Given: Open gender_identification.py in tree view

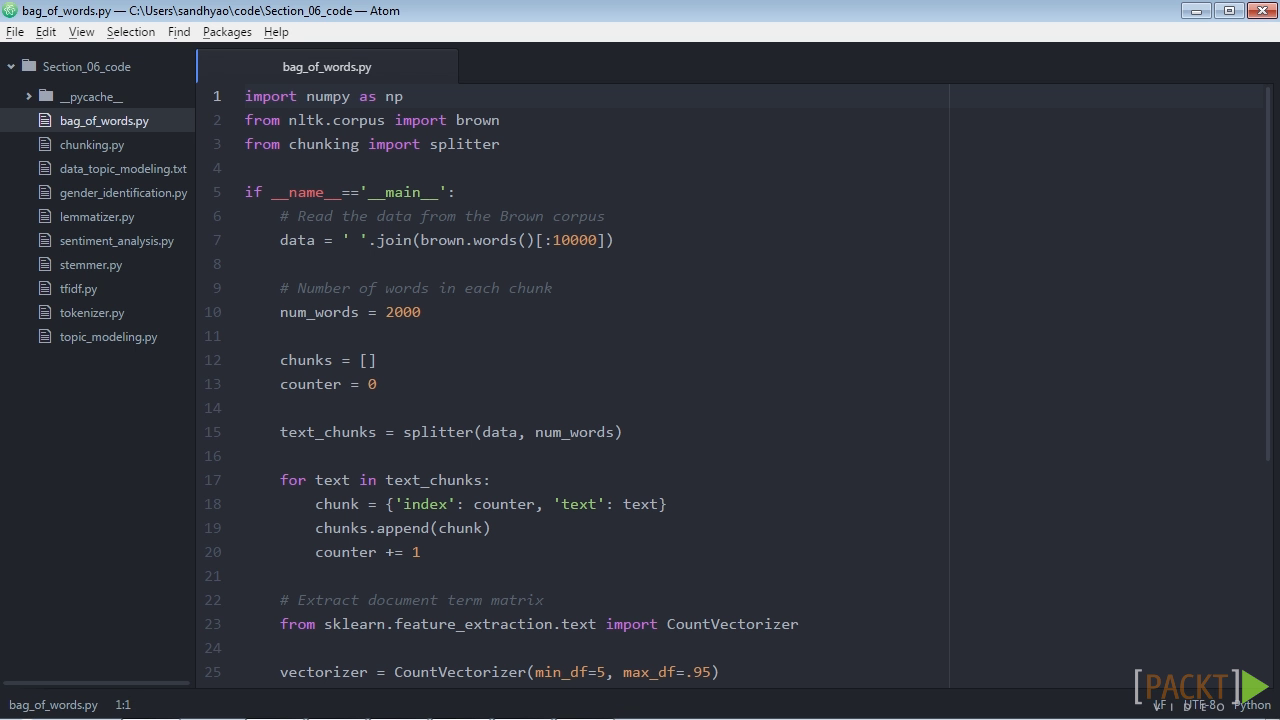Looking at the screenshot, I should pos(123,192).
